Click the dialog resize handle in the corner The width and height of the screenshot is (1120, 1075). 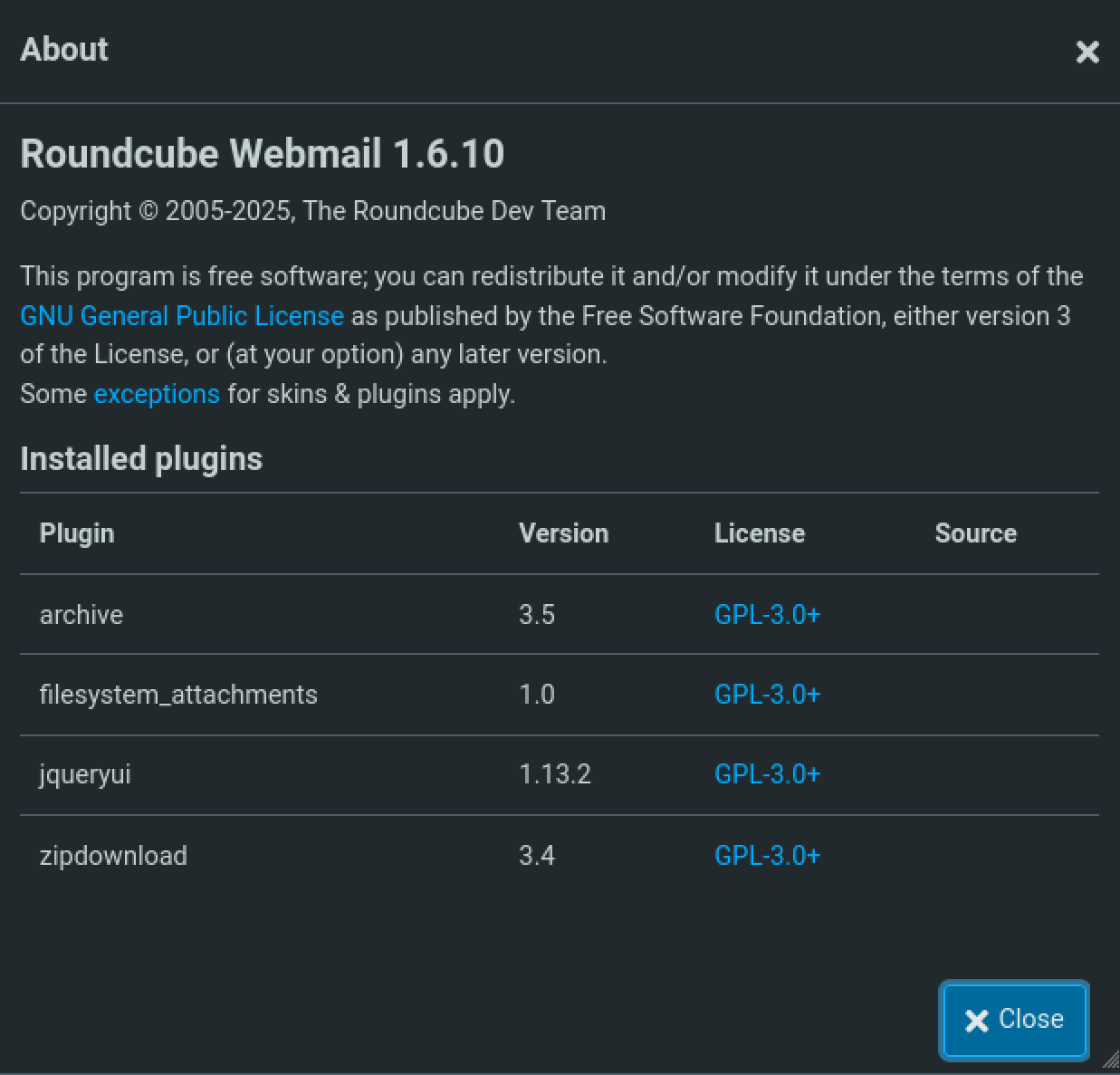click(x=1111, y=1061)
